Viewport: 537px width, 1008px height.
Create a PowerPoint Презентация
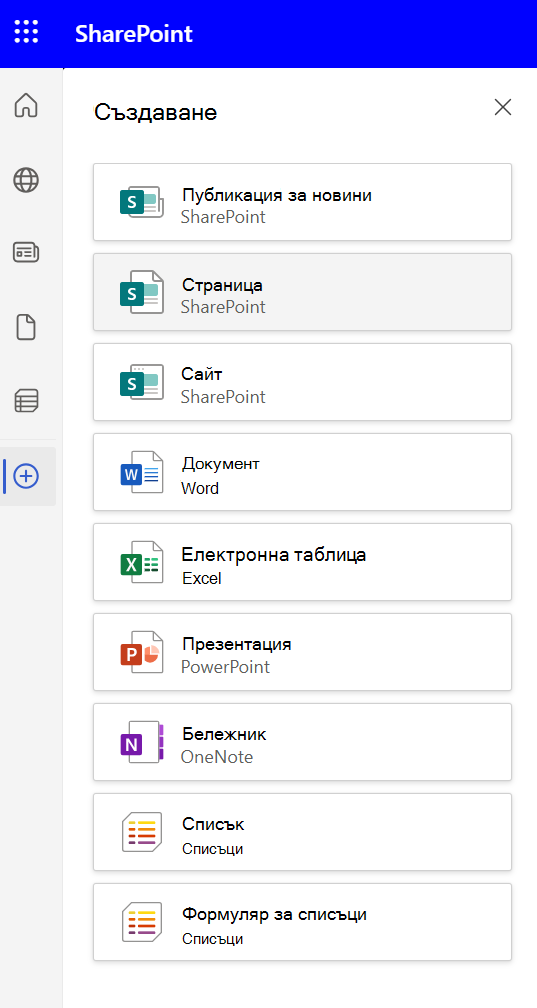coord(302,652)
